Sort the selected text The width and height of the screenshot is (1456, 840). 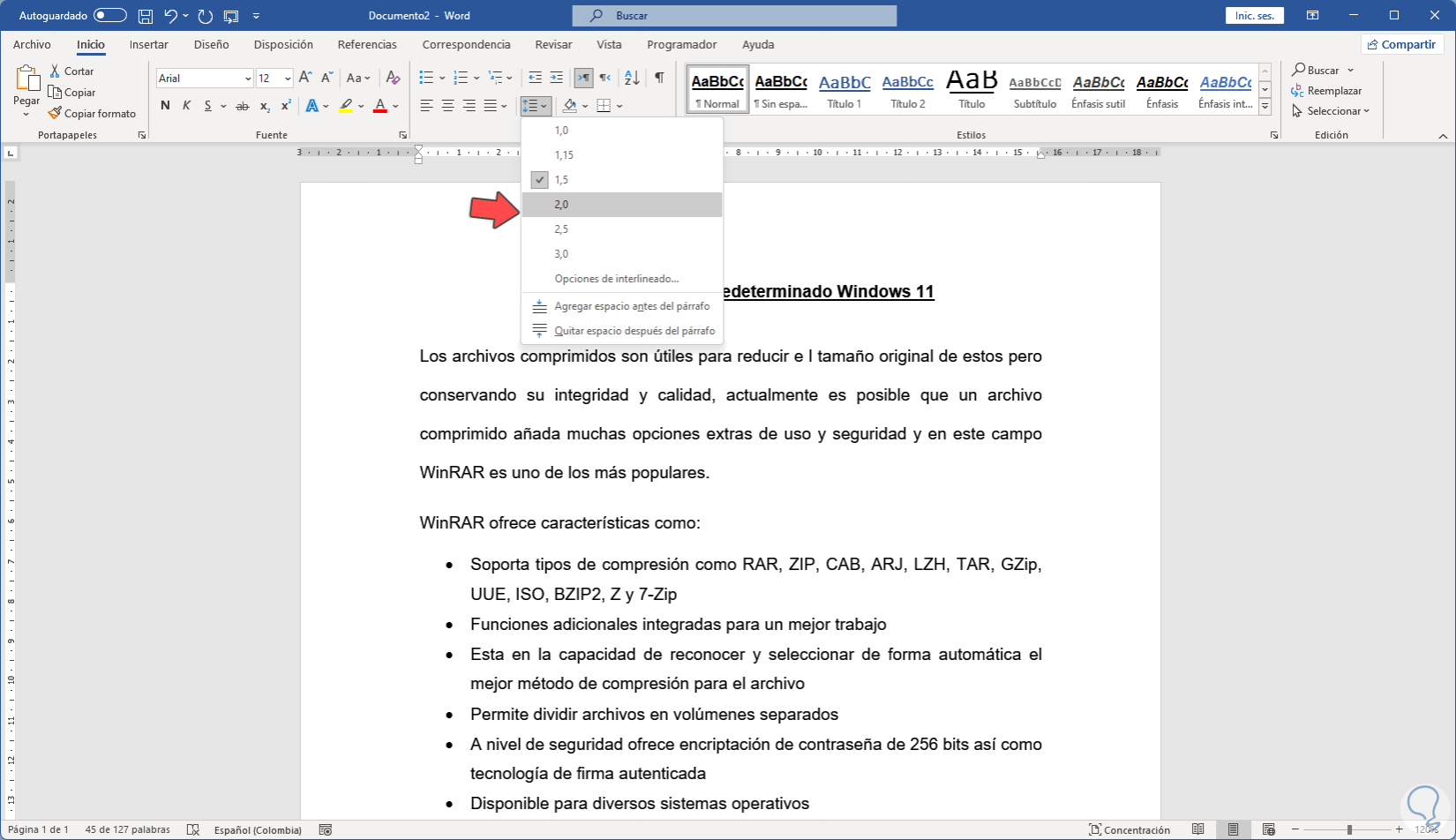632,78
